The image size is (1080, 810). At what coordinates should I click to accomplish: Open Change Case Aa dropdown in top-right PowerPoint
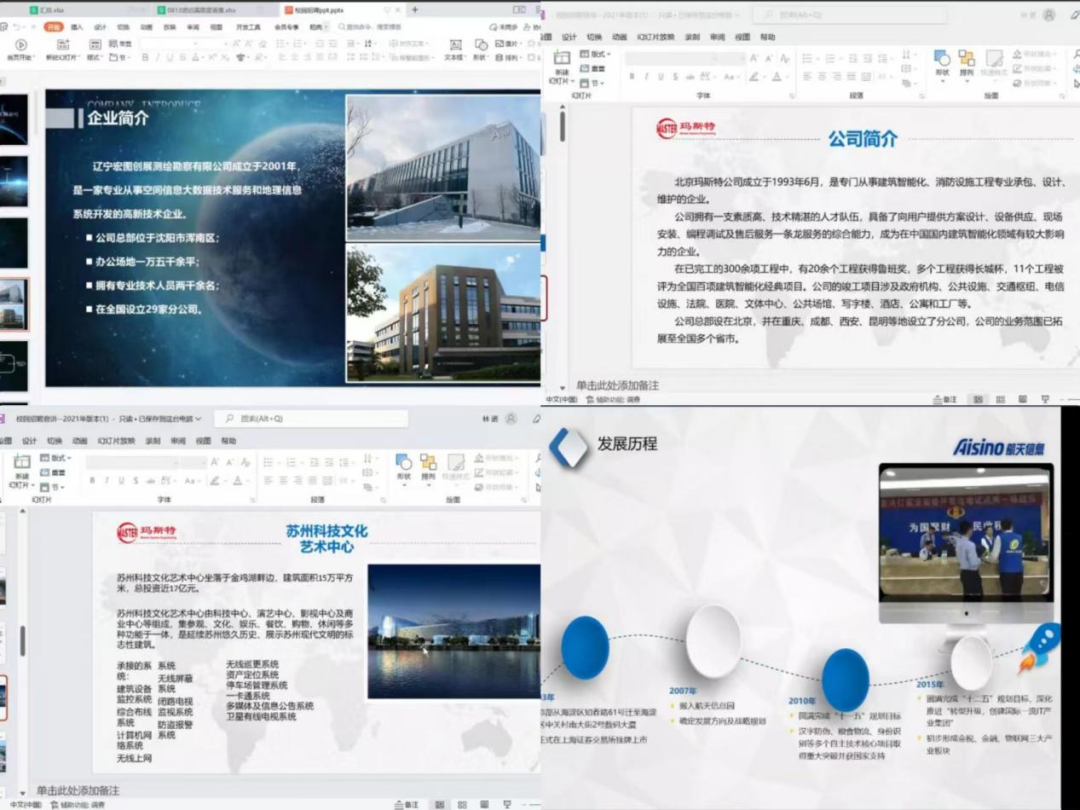coord(731,76)
